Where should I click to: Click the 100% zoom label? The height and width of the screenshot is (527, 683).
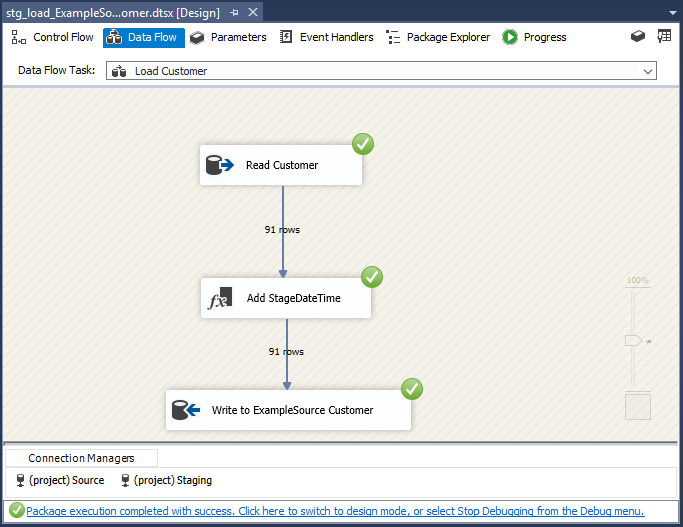tap(638, 280)
